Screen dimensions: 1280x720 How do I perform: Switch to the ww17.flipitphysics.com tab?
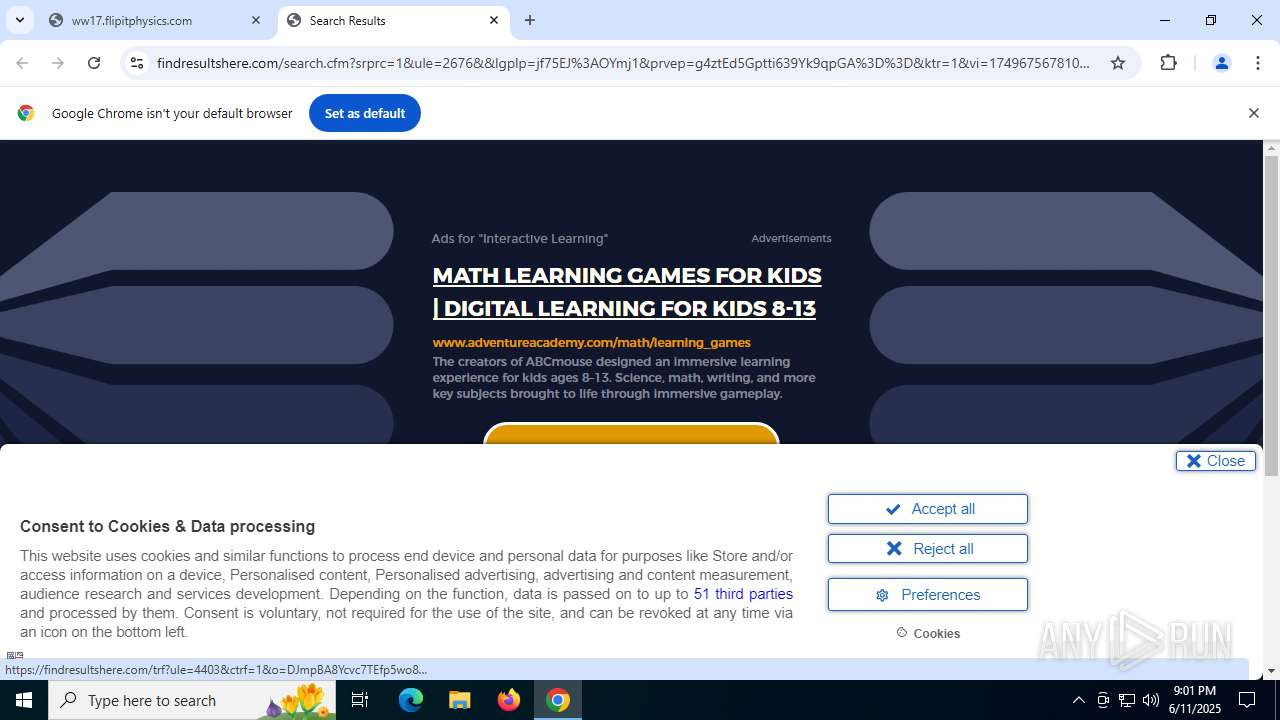(x=155, y=20)
